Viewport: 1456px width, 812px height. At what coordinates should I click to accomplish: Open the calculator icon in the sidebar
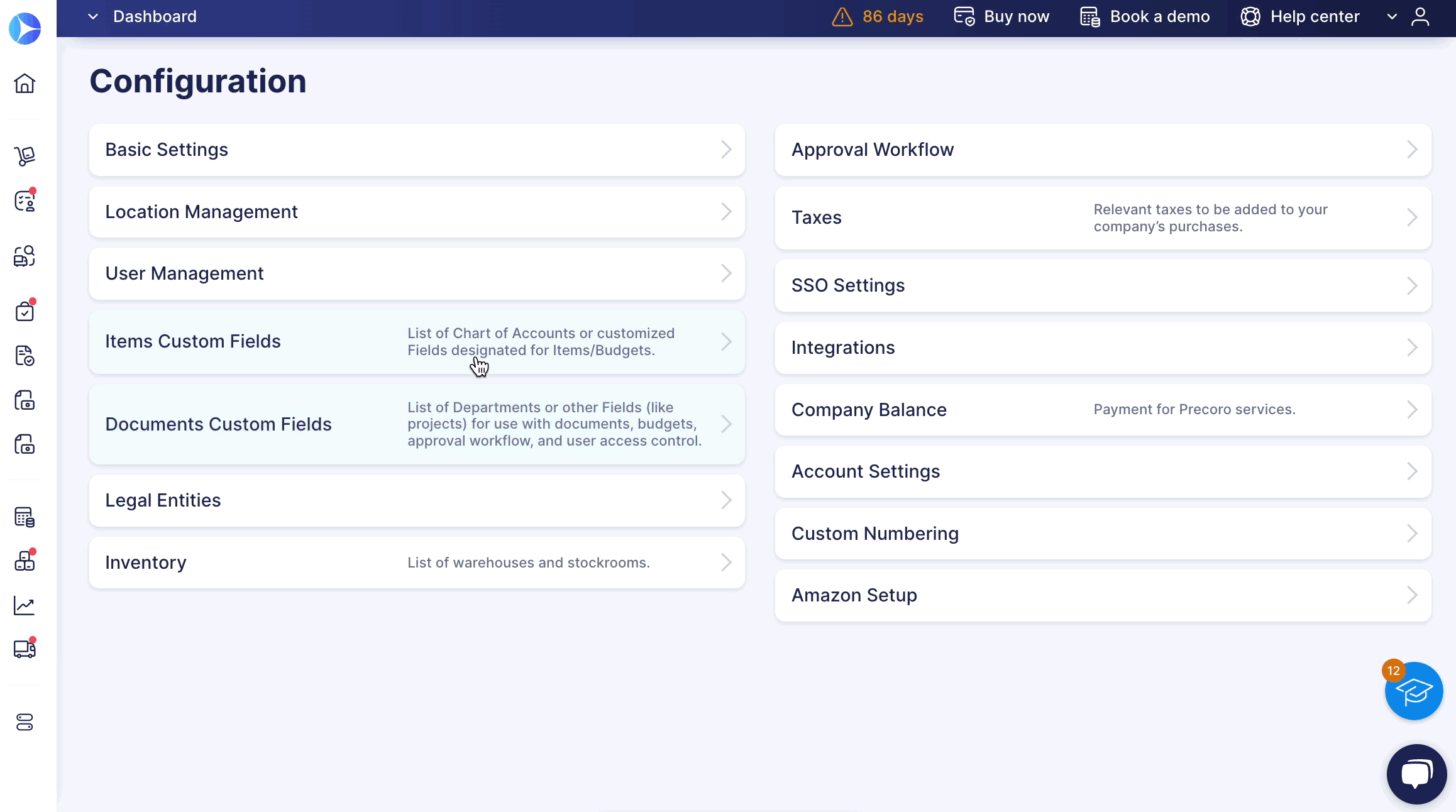click(25, 517)
